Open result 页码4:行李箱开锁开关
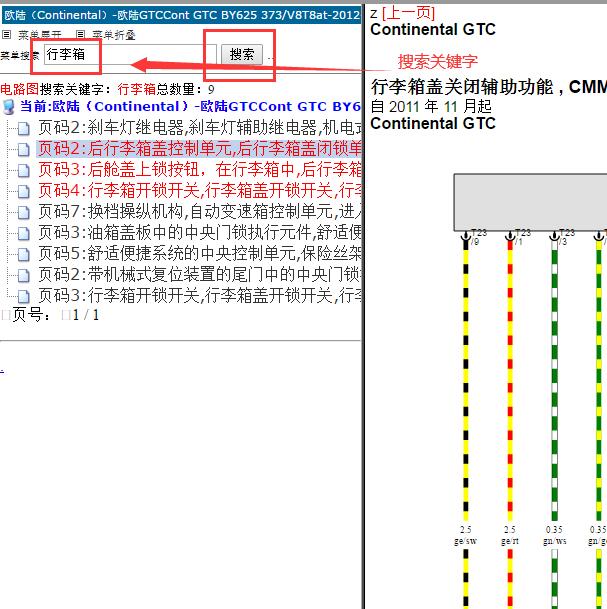This screenshot has width=607, height=609. tap(200, 190)
